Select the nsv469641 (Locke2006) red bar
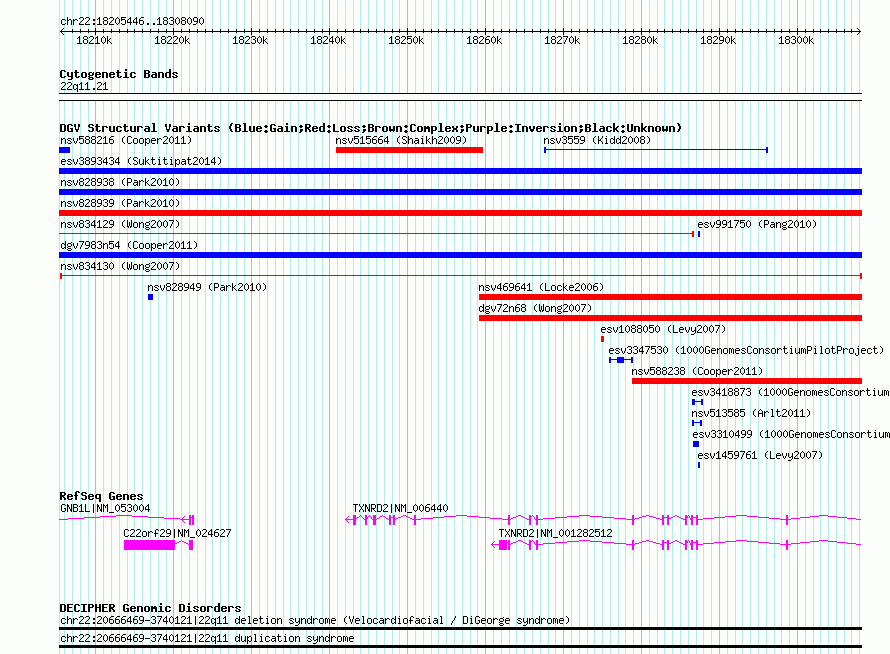Screen dimensions: 890x654 (670, 297)
